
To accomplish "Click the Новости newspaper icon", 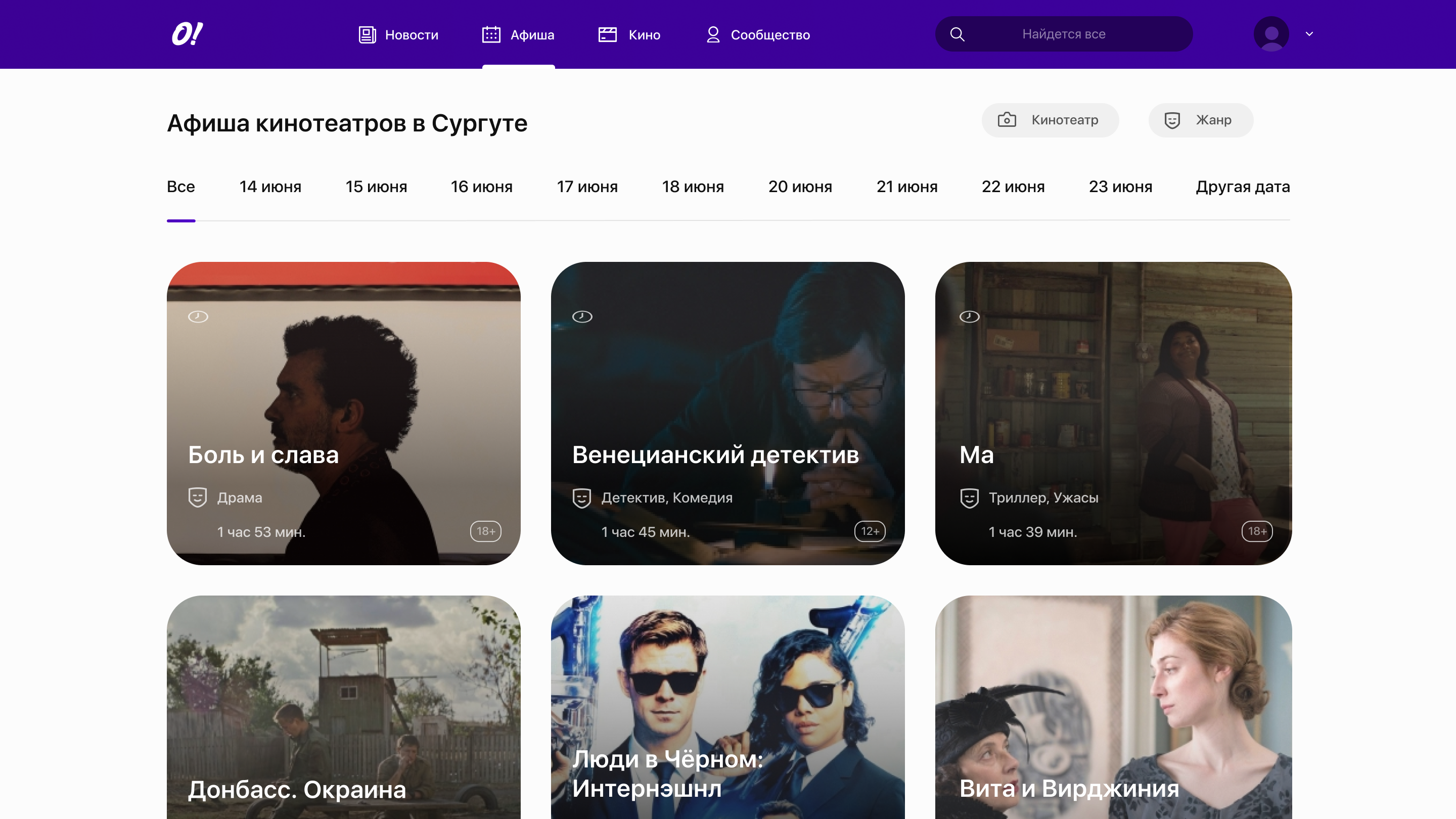I will tap(367, 34).
